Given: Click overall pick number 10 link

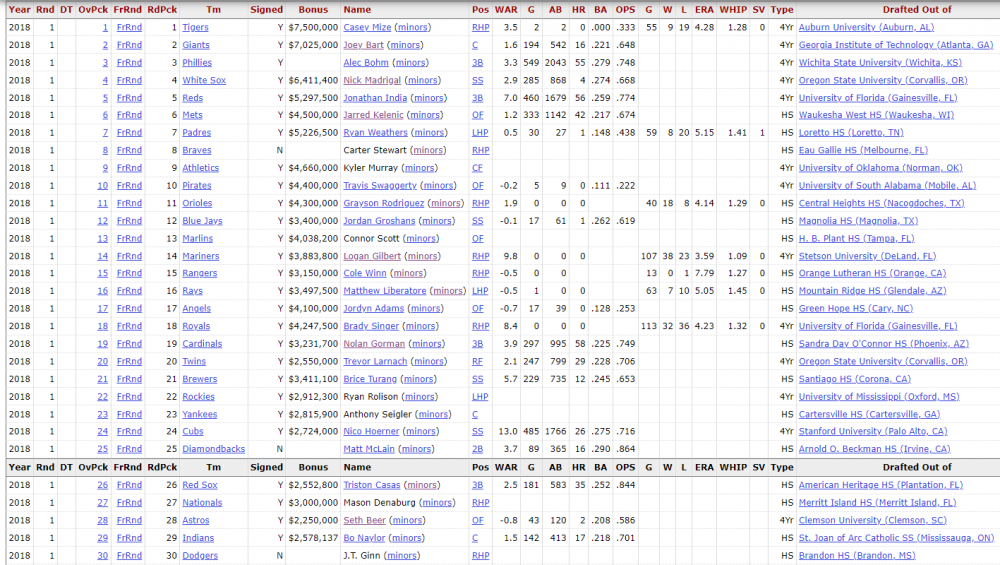Looking at the screenshot, I should click(x=102, y=186).
